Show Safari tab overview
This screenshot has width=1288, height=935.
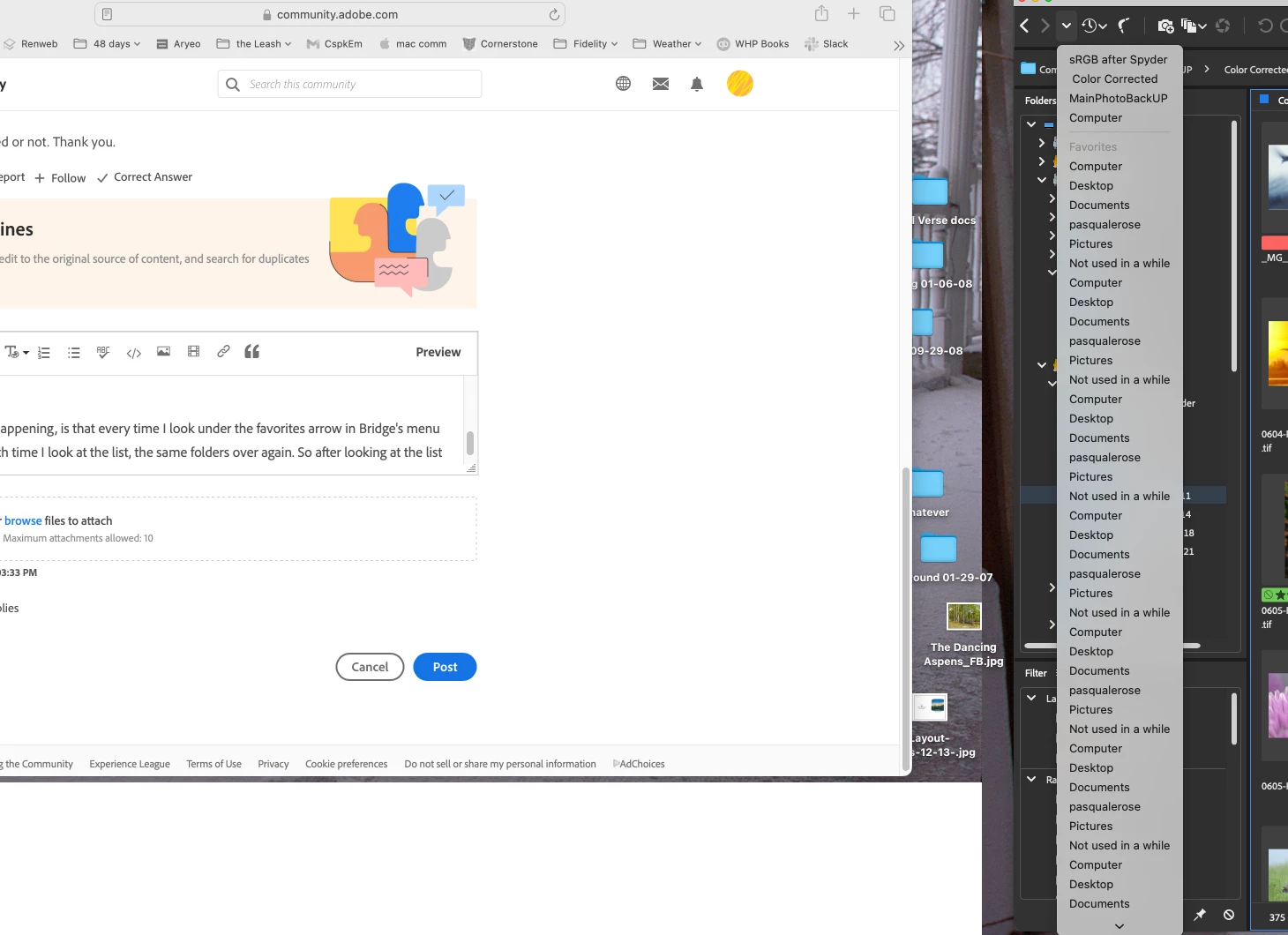887,13
